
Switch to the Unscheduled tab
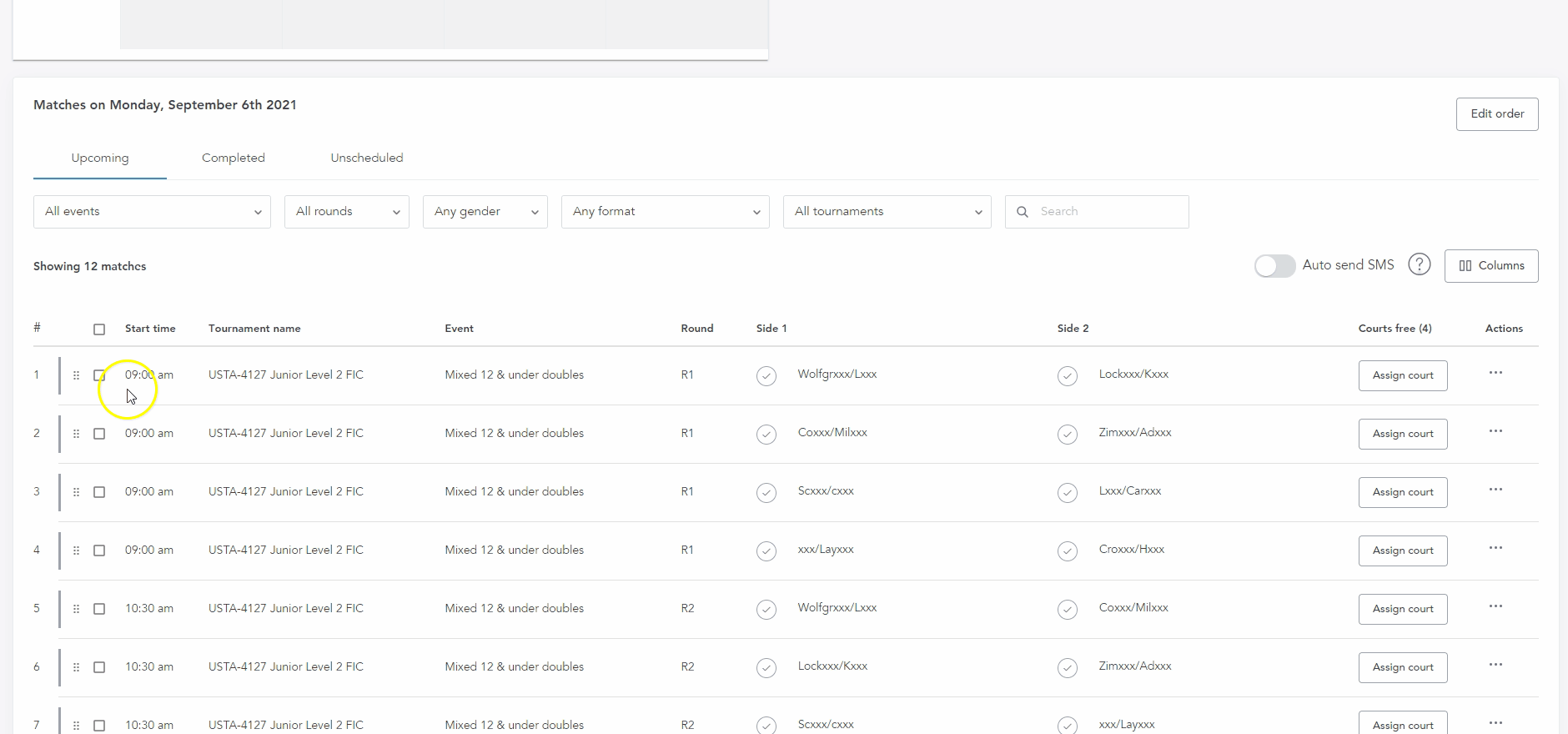pos(367,158)
